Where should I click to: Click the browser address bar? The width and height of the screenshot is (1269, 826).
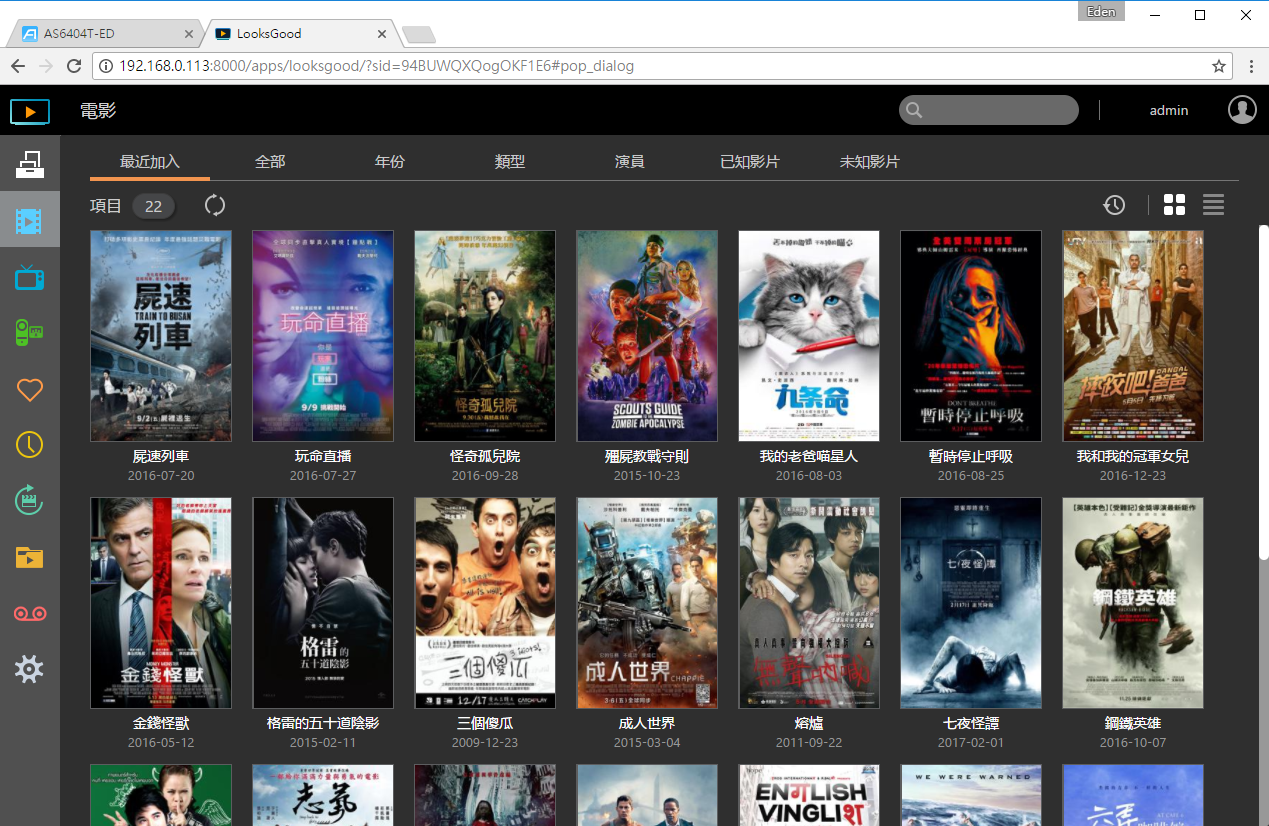[660, 66]
